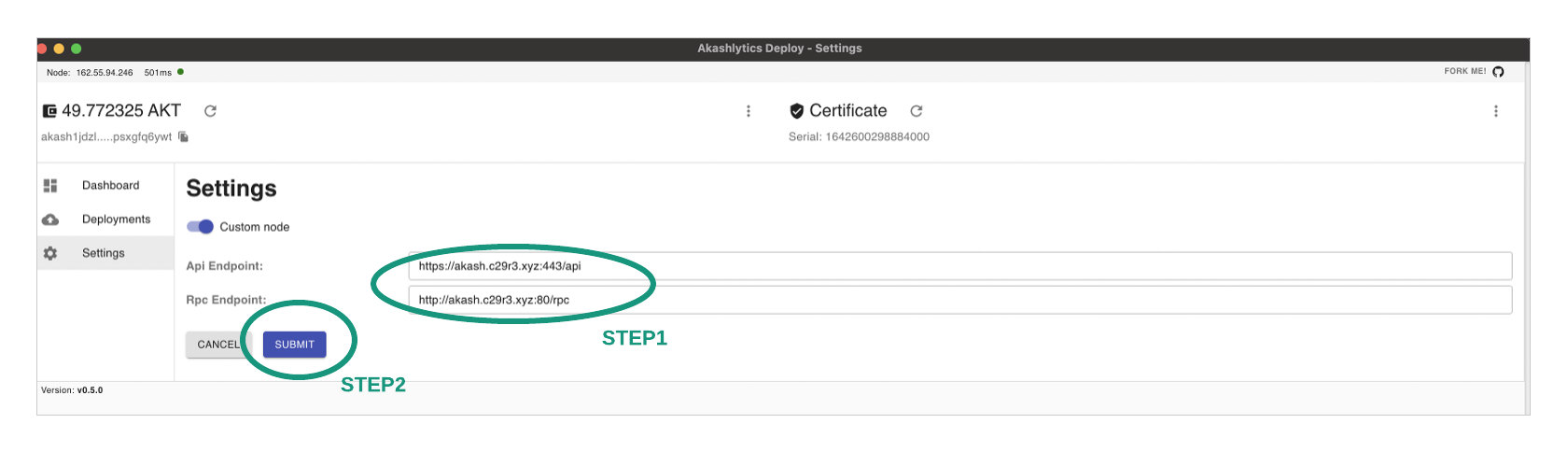Open wallet three-dot options menu
Image resolution: width=1568 pixels, height=452 pixels.
(x=749, y=111)
